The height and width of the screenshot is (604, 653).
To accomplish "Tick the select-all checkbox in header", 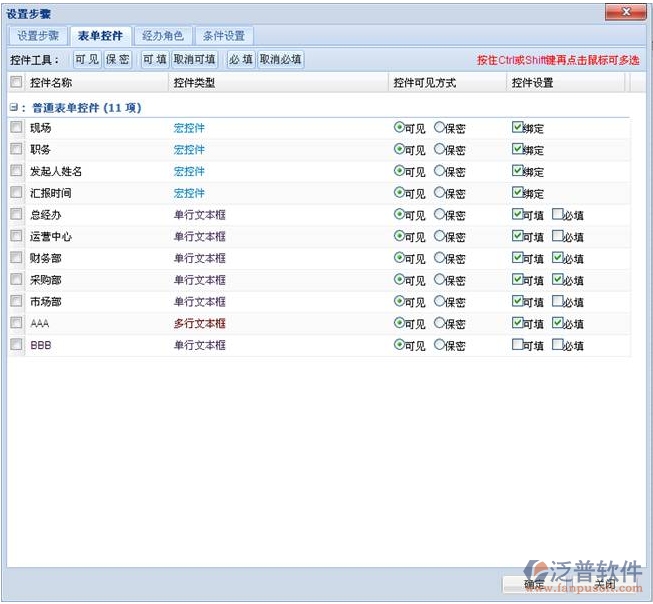I will click(16, 83).
